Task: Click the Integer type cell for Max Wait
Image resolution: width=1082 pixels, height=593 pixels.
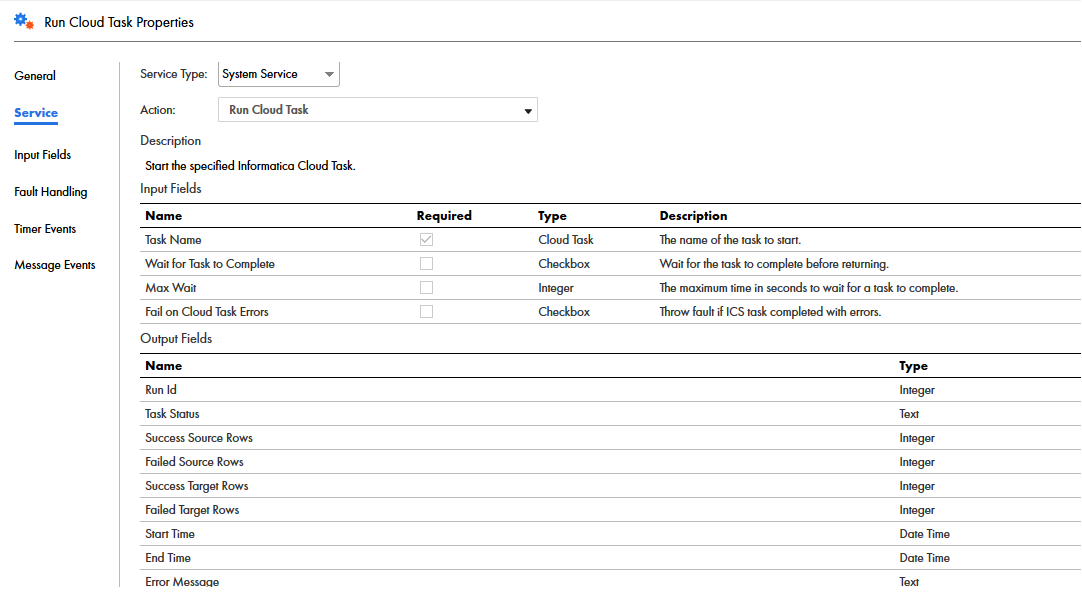Action: [x=555, y=288]
